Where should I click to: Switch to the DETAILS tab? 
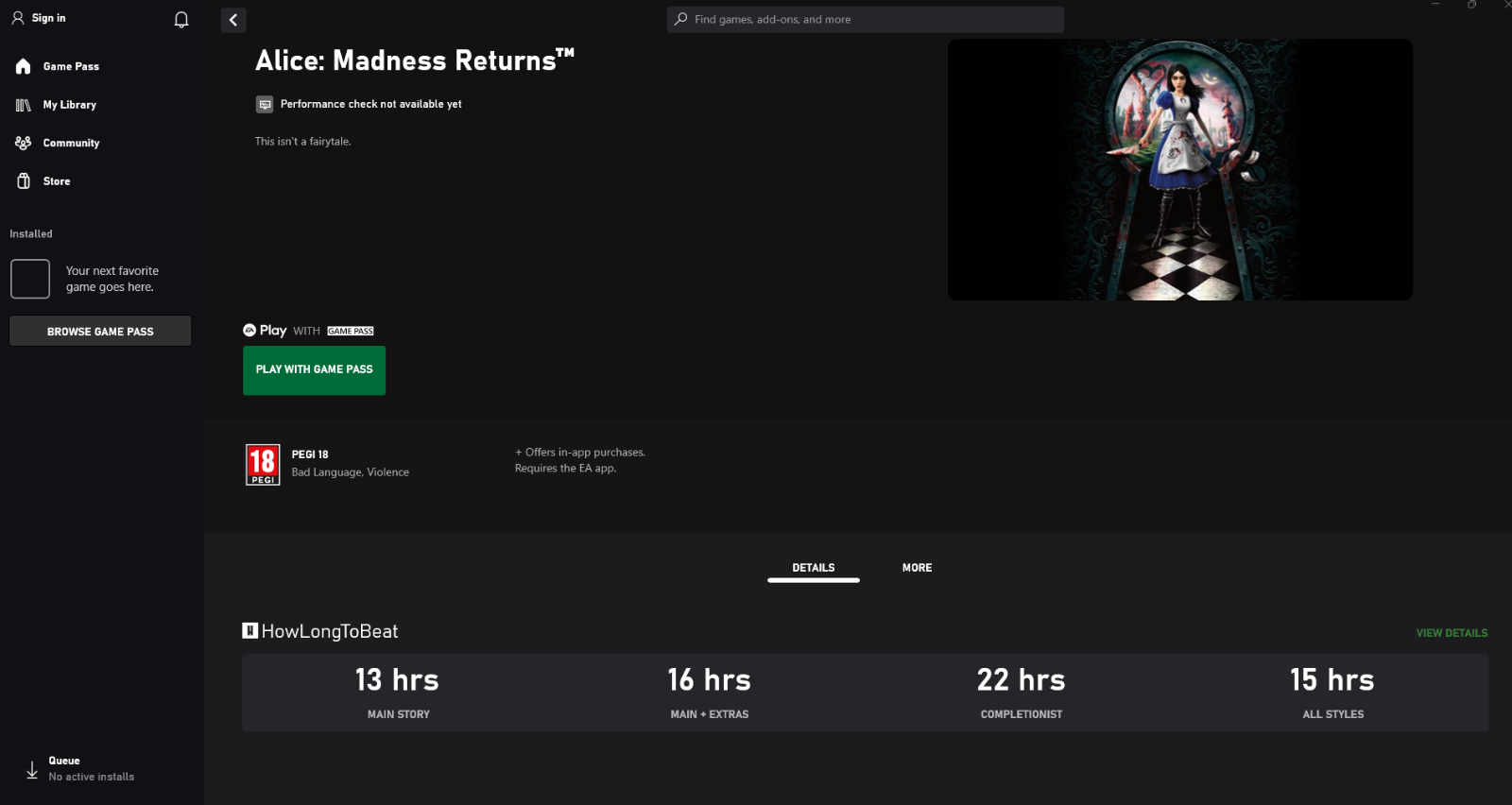pos(814,568)
